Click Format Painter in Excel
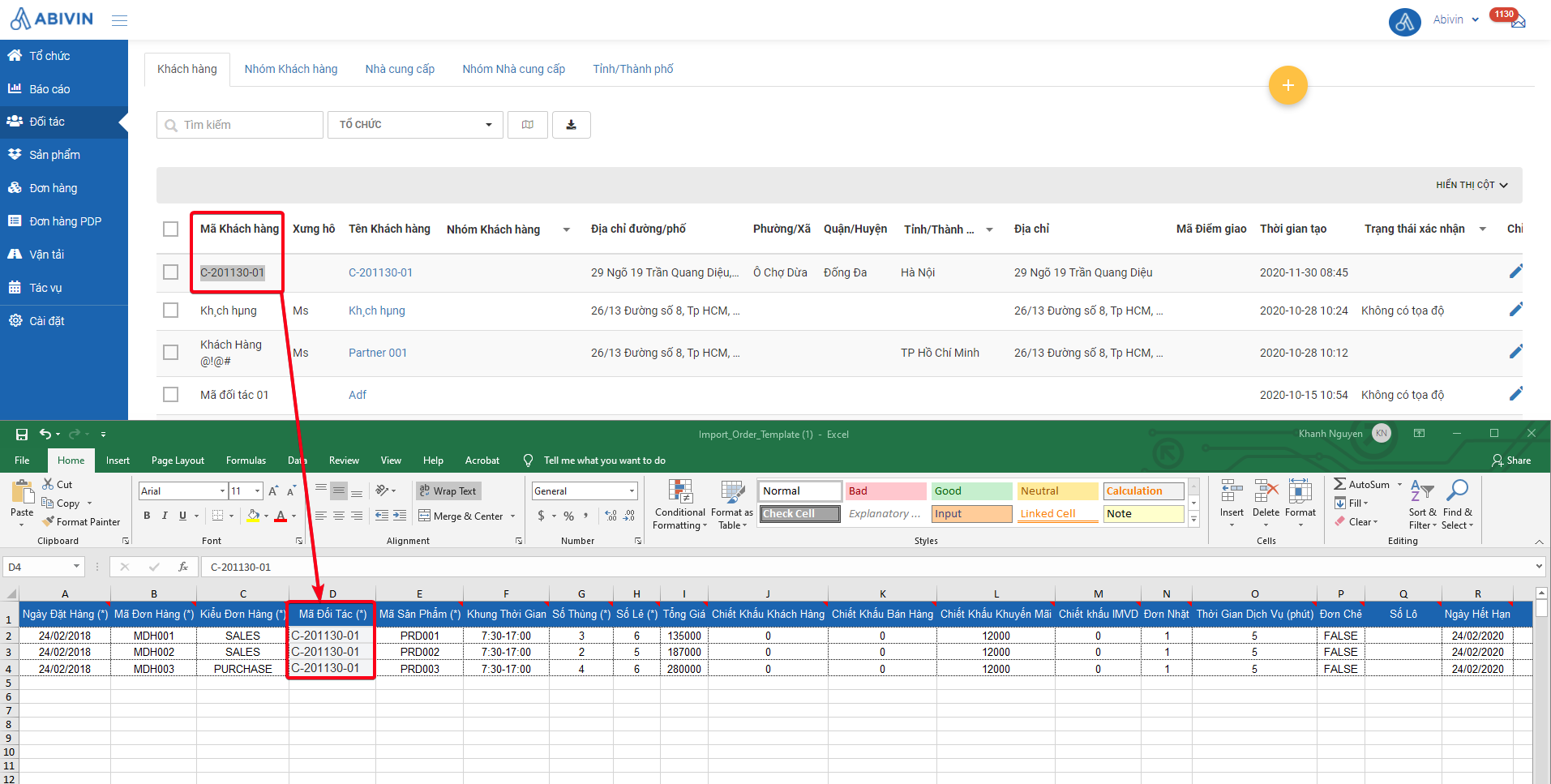1551x784 pixels. click(x=81, y=522)
